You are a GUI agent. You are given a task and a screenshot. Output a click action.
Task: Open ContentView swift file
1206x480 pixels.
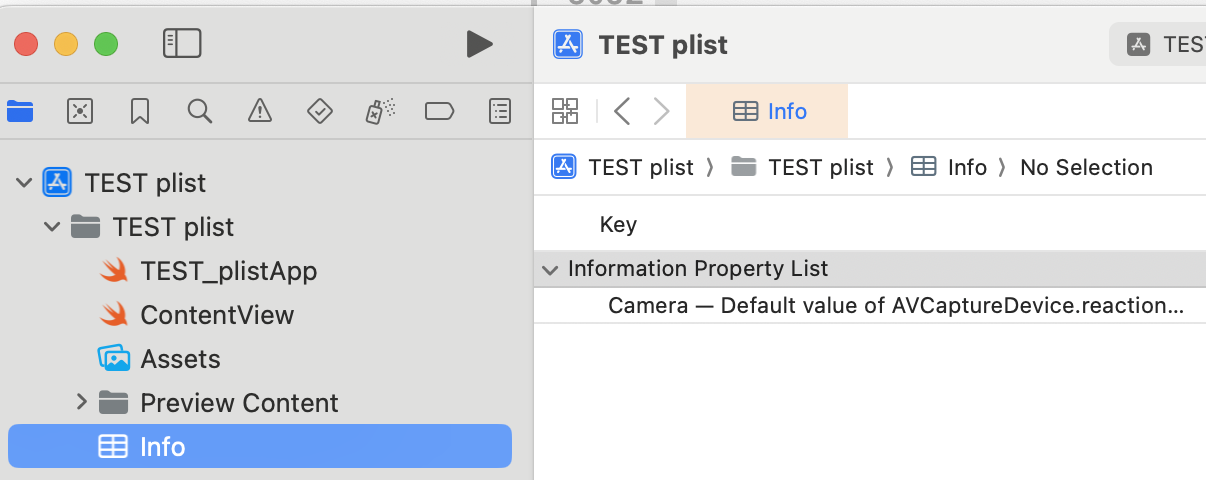[217, 315]
